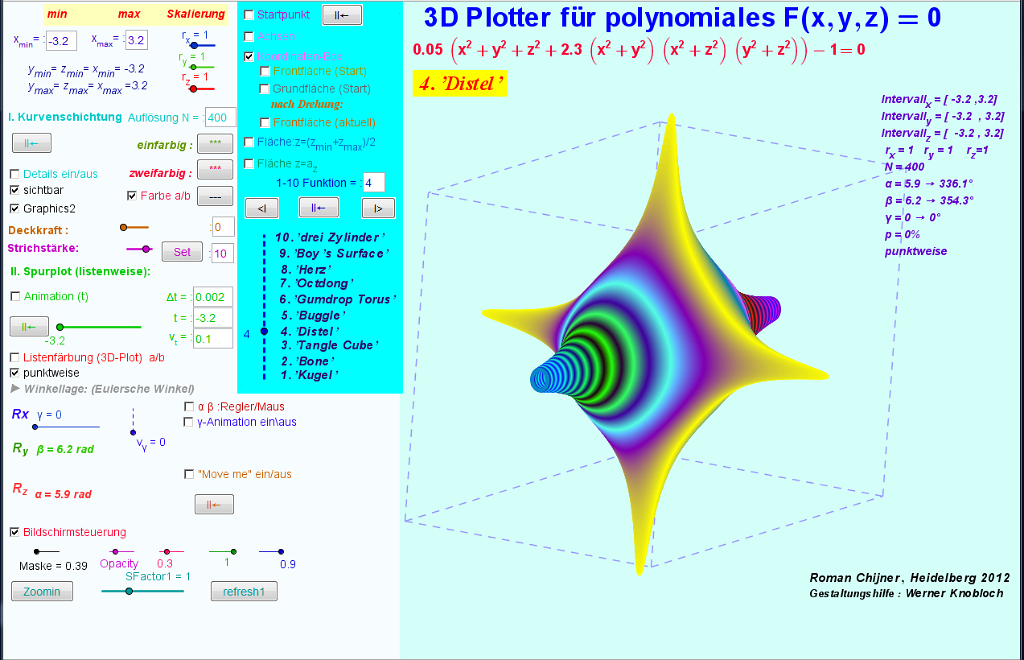1024x660 pixels.
Task: Expand the Winkellage Eulersche Winkel section
Action: tap(14, 388)
